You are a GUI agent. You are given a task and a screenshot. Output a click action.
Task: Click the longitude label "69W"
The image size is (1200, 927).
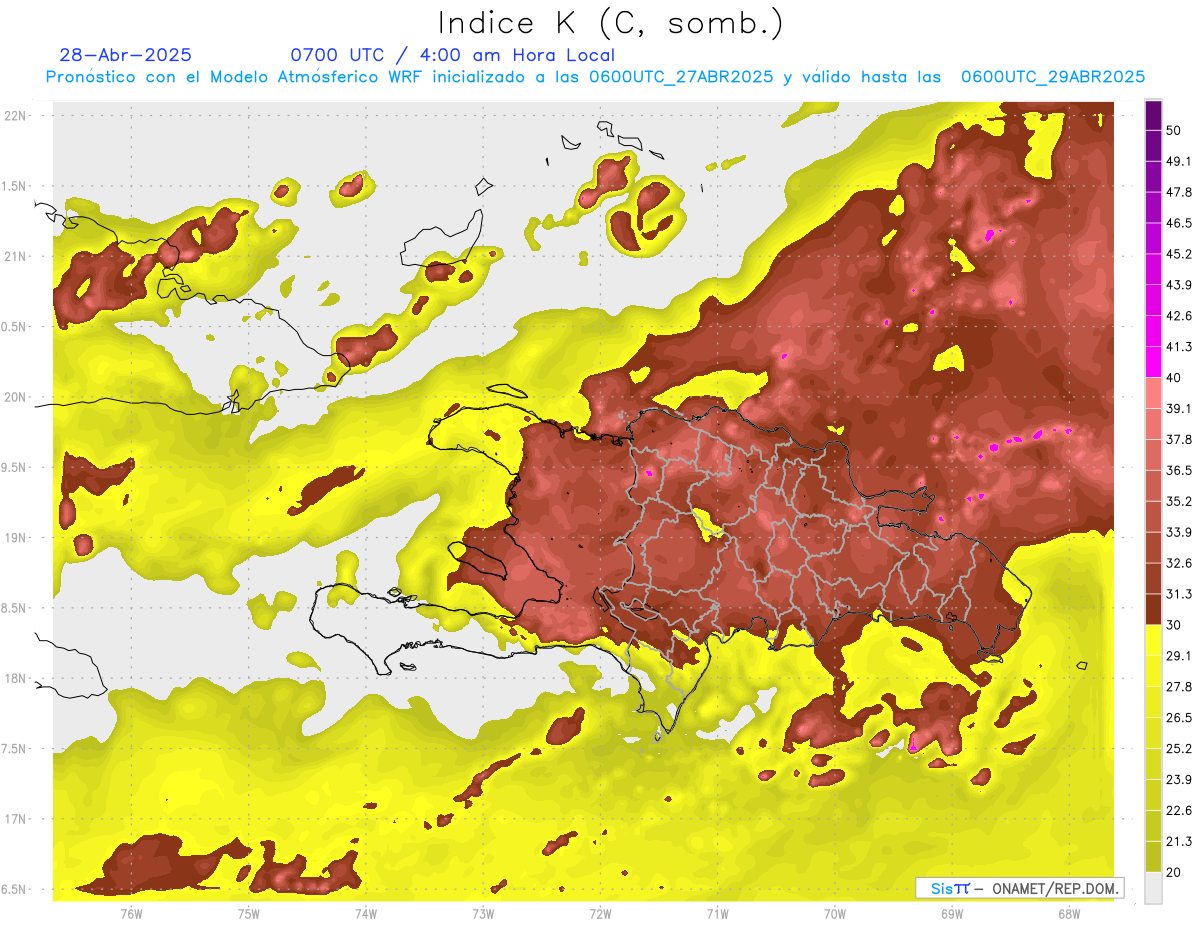point(952,913)
